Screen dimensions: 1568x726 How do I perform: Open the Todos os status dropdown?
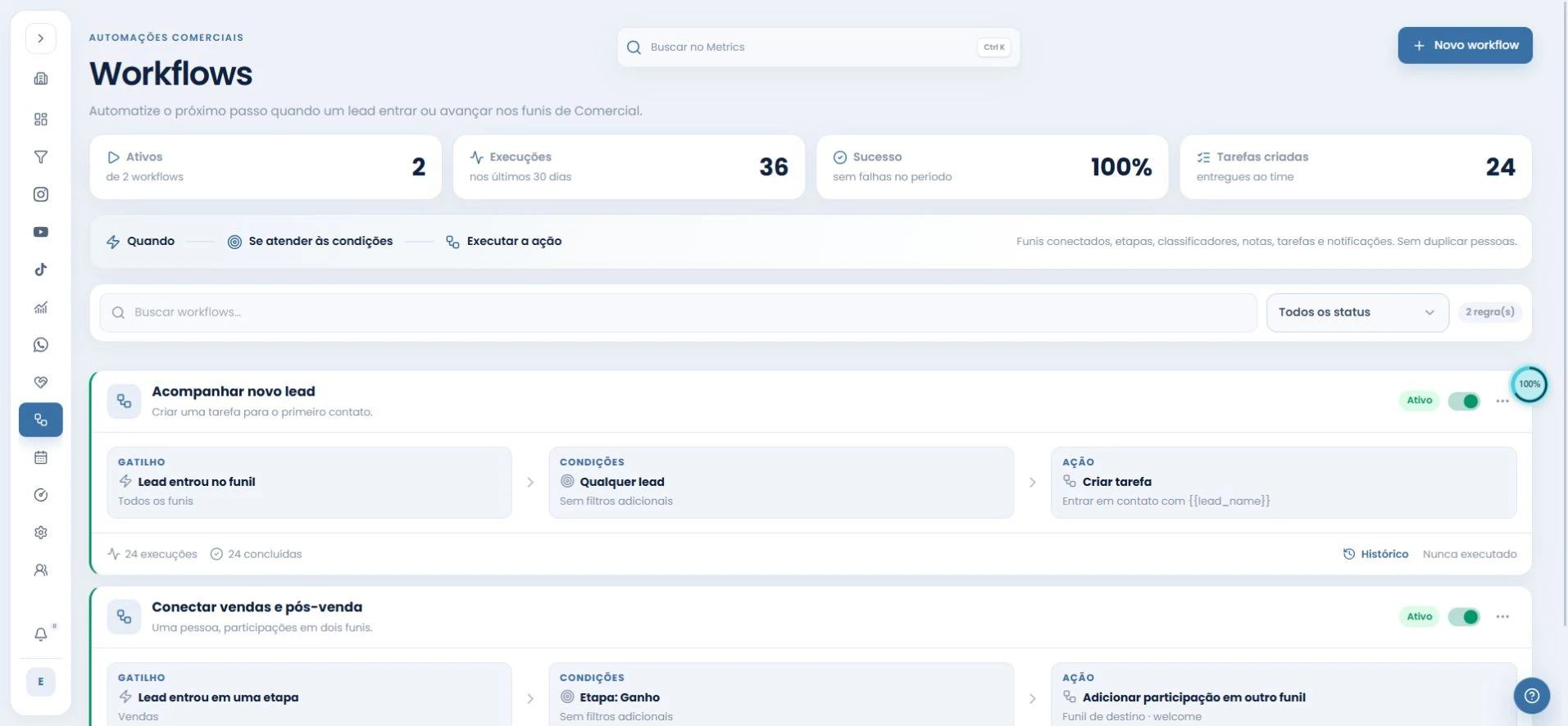point(1357,312)
